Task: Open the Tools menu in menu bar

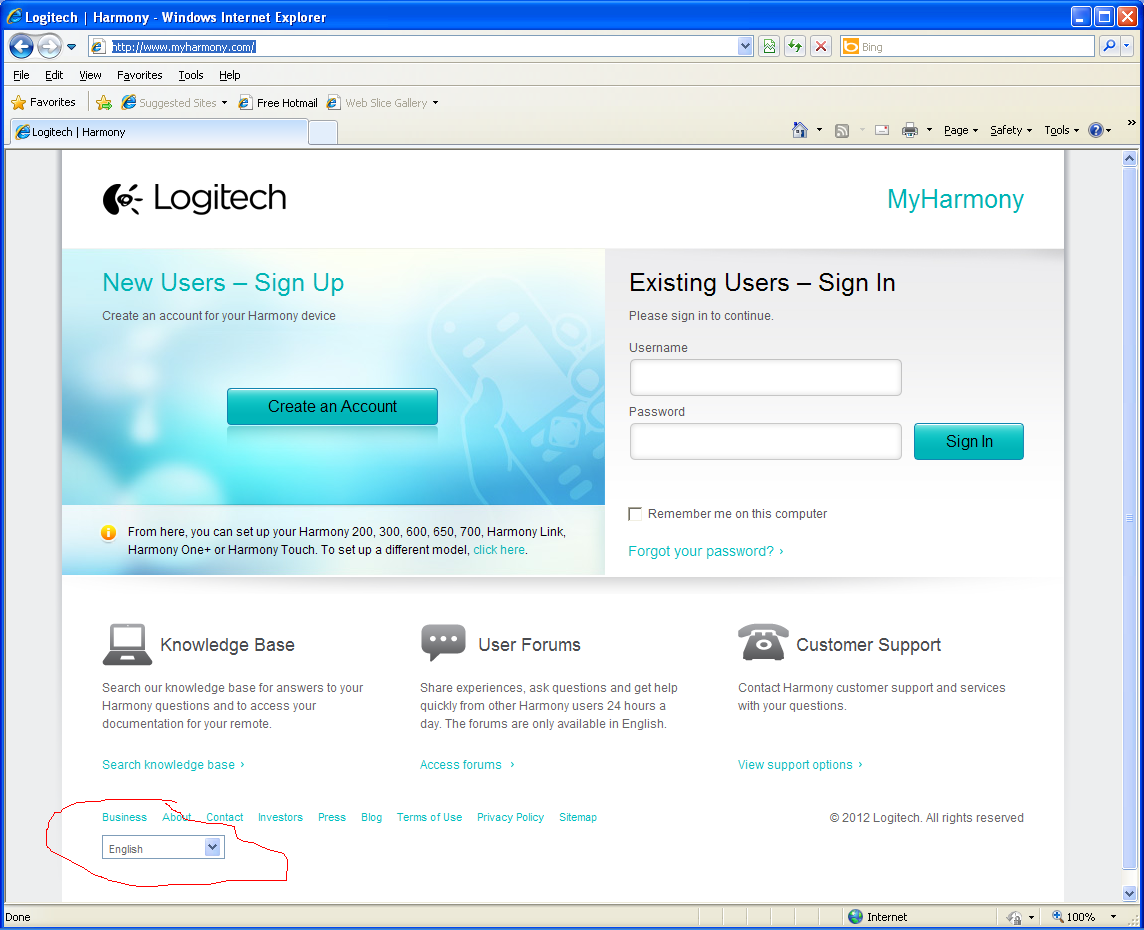Action: click(190, 75)
